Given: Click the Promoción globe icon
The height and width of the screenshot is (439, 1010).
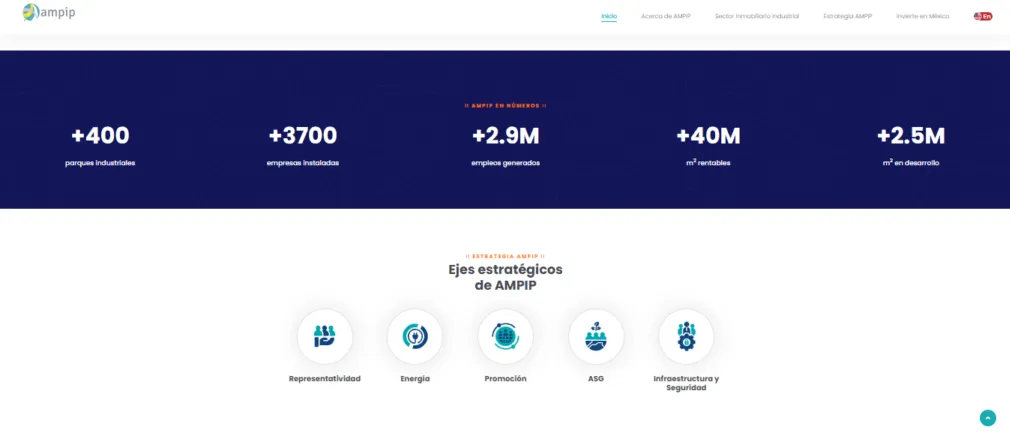Looking at the screenshot, I should [506, 336].
